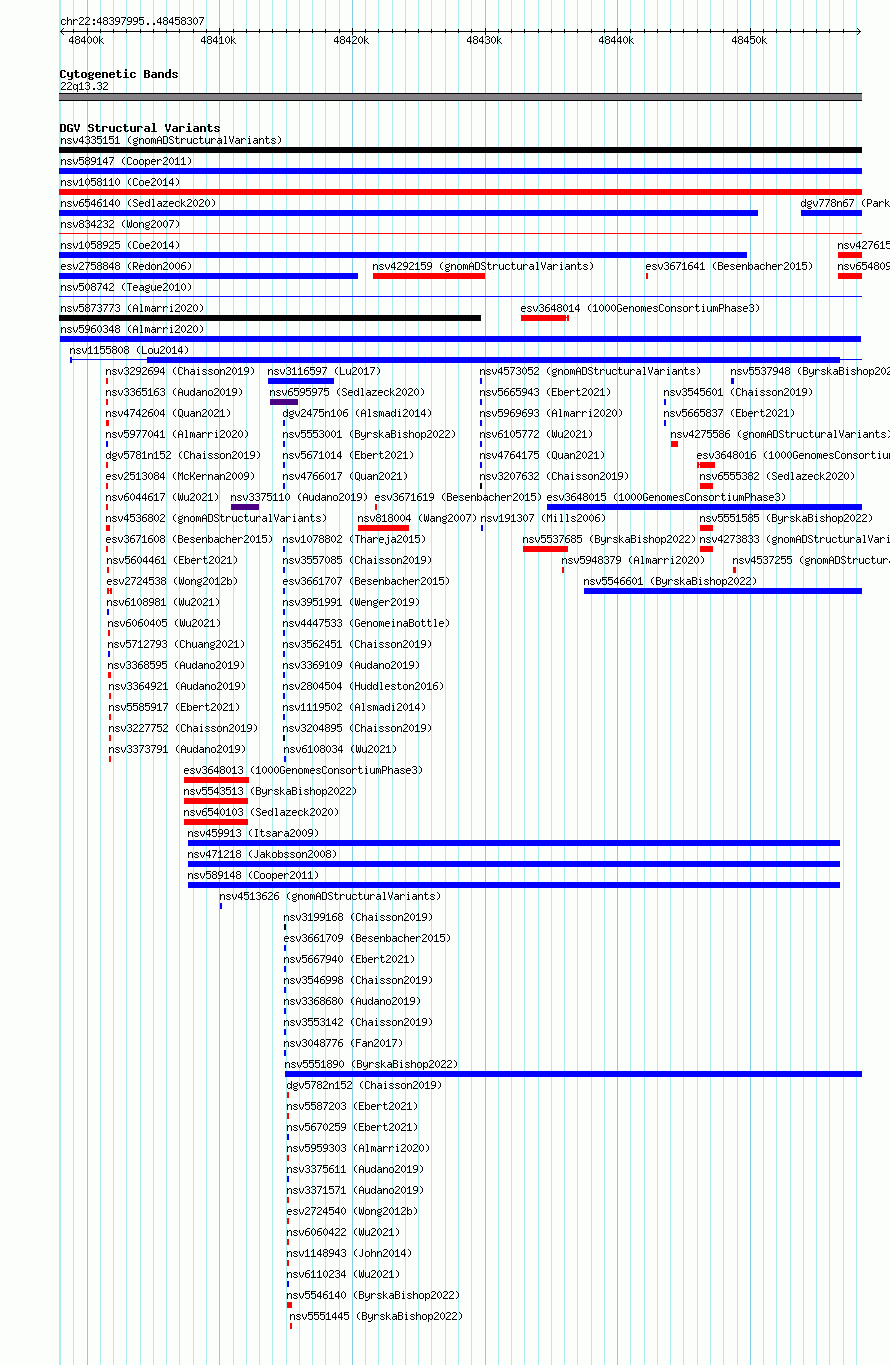The width and height of the screenshot is (890, 1365).
Task: Click nsv5546140 (ByrskaBishop2022) label
Action: [373, 1295]
